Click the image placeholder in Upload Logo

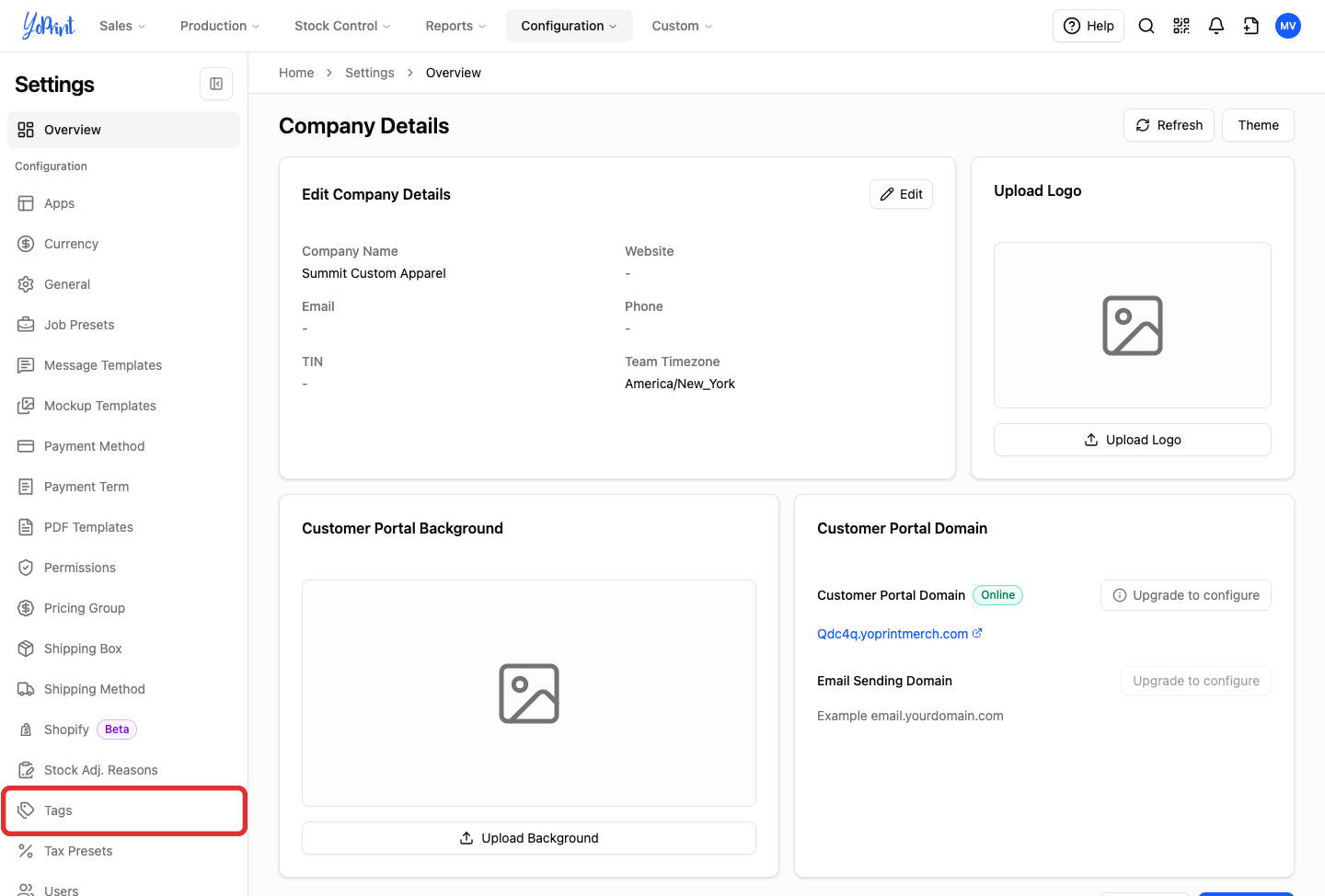coord(1133,326)
